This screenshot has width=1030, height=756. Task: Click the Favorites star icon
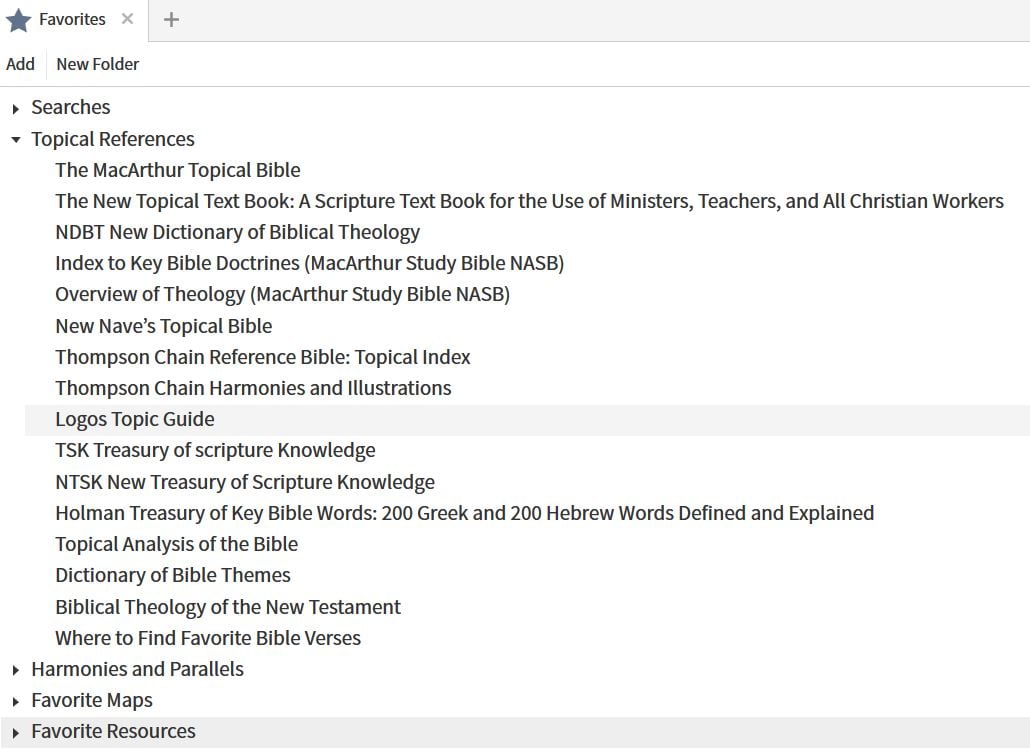19,20
